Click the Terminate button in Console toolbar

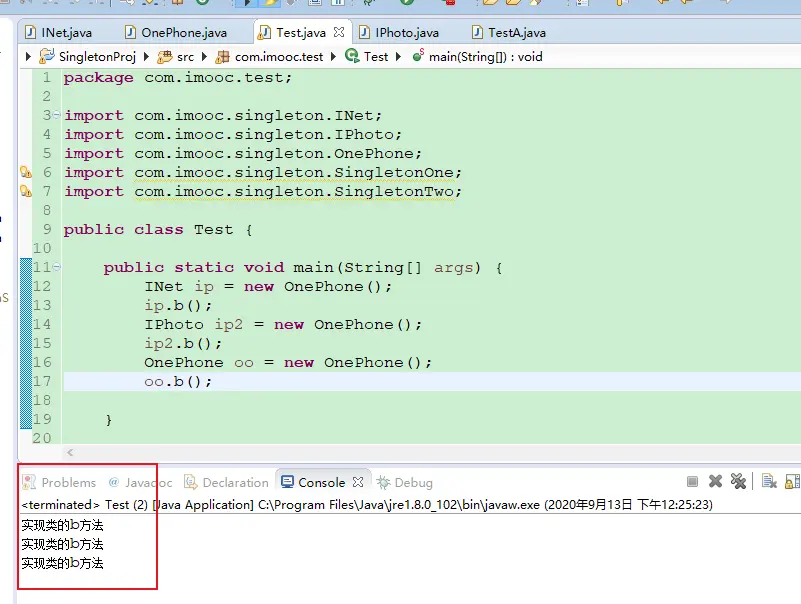[692, 482]
